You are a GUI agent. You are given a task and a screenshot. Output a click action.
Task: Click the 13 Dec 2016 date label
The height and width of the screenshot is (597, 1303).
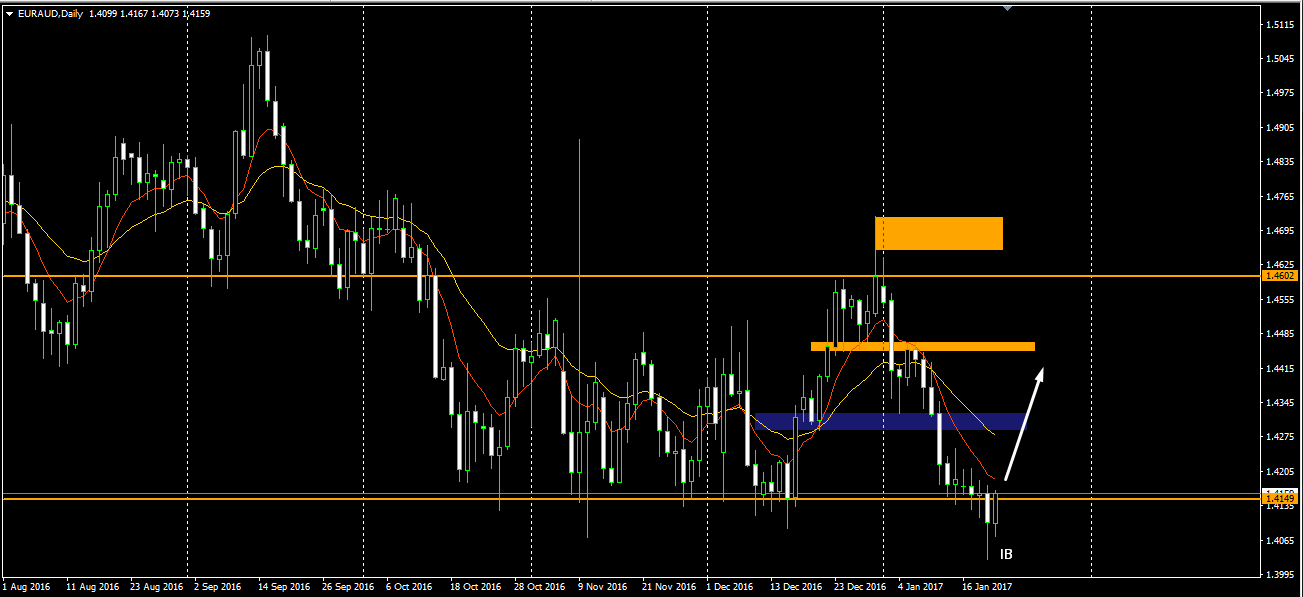coord(796,587)
